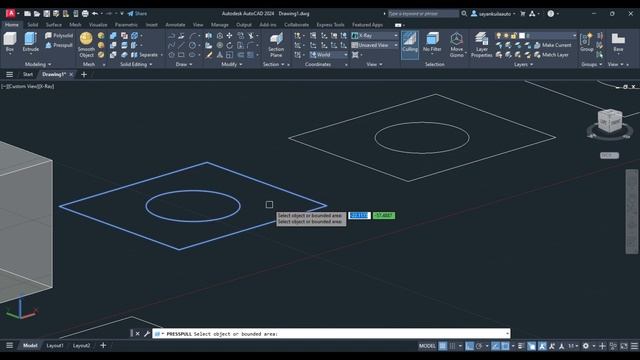Expand the Draw panel

184,64
